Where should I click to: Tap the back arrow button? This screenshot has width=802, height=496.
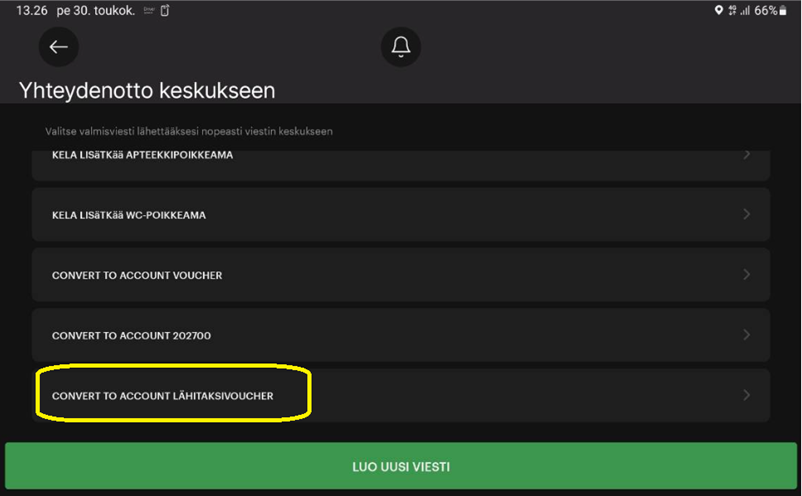tap(58, 47)
